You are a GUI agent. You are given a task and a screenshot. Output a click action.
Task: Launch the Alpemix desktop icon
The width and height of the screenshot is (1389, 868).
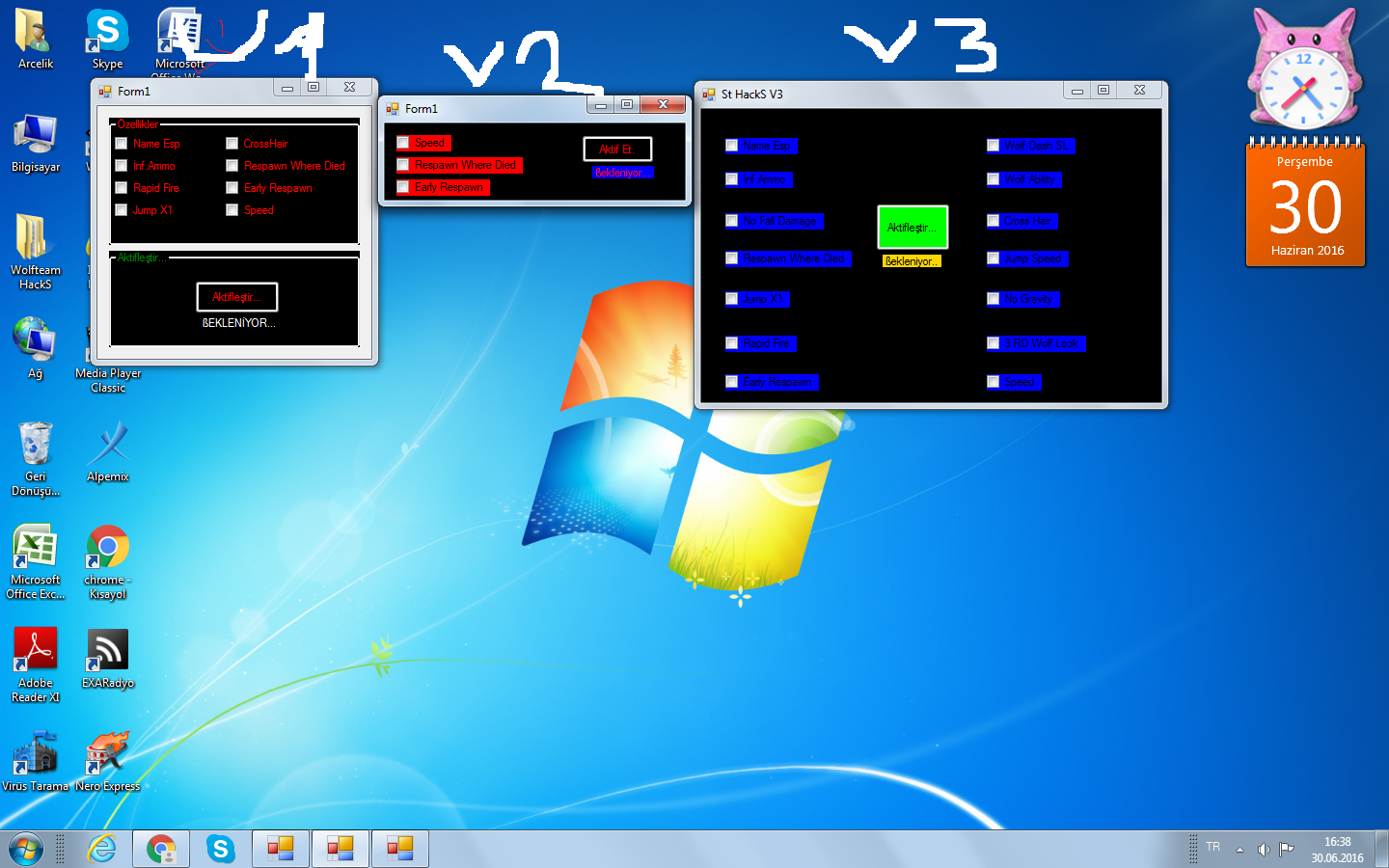(x=107, y=452)
